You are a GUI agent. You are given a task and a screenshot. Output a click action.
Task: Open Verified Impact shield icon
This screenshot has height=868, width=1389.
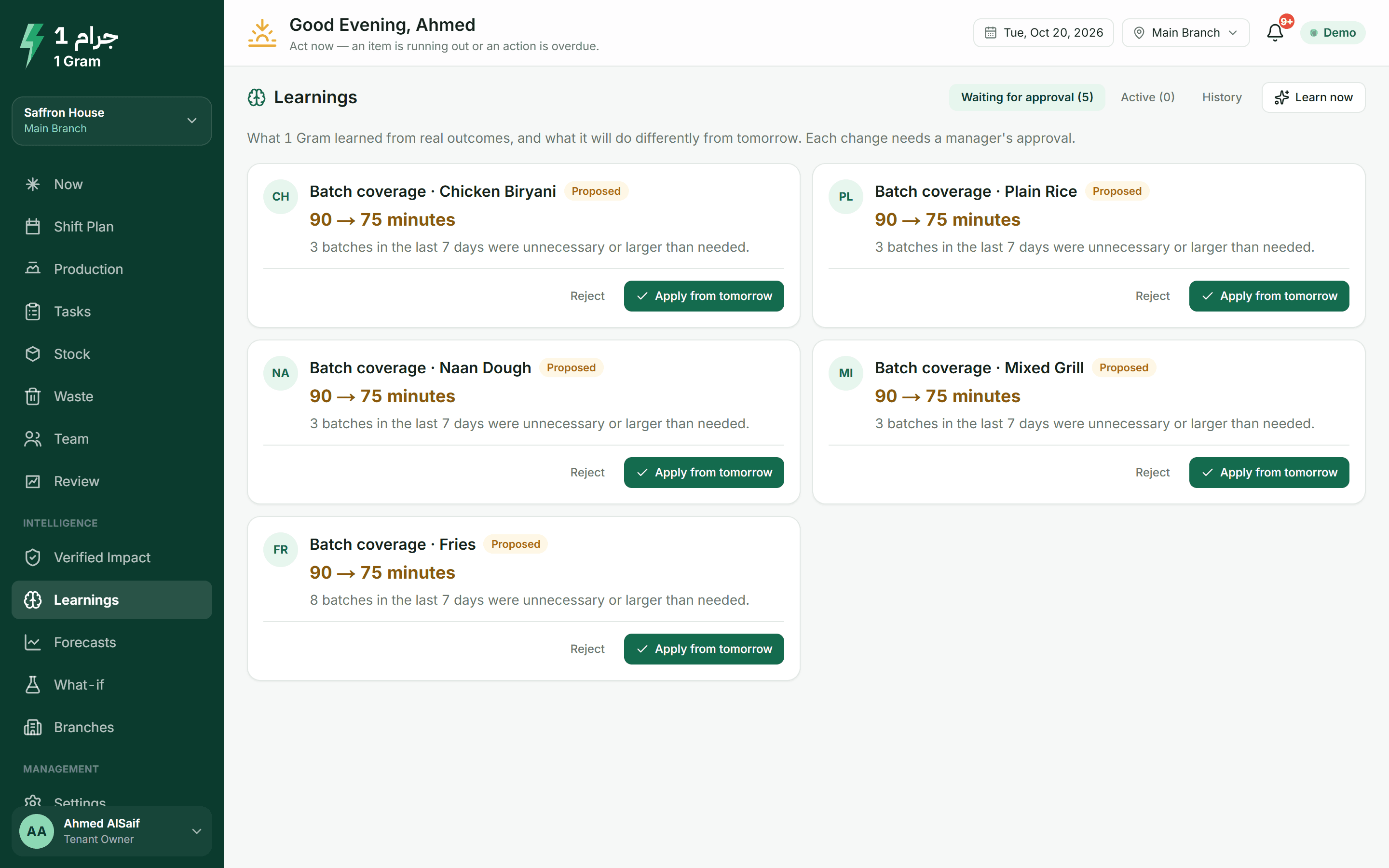[33, 557]
